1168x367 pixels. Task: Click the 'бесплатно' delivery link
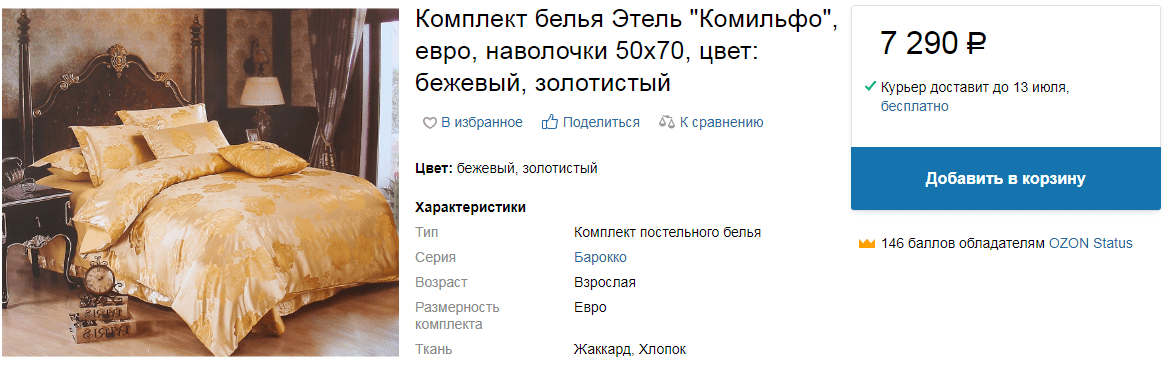pos(915,106)
